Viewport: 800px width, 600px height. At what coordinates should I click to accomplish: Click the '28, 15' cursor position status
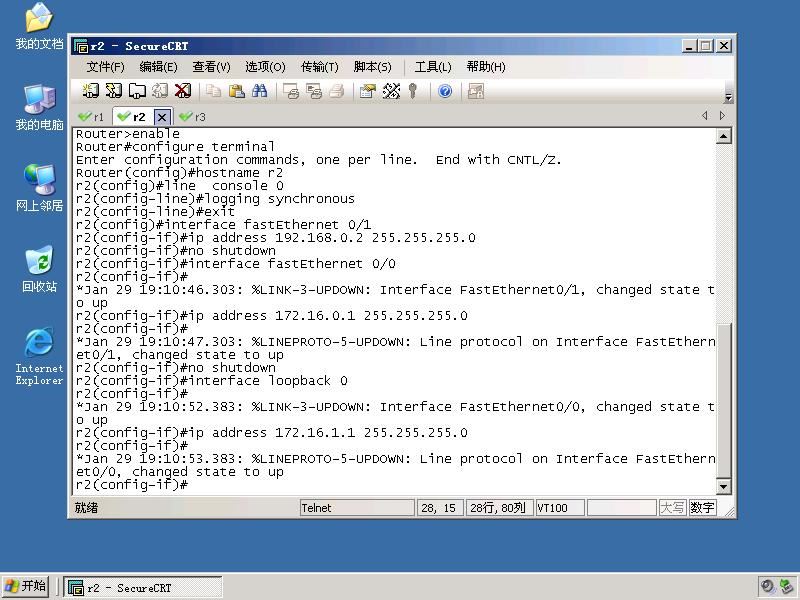point(440,508)
